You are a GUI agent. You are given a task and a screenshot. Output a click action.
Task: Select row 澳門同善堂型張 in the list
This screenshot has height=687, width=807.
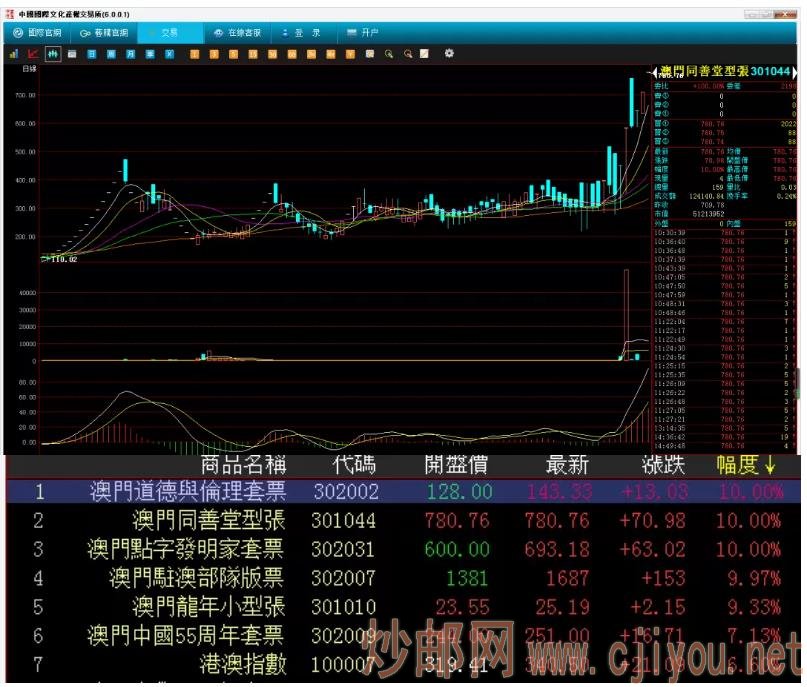403,521
